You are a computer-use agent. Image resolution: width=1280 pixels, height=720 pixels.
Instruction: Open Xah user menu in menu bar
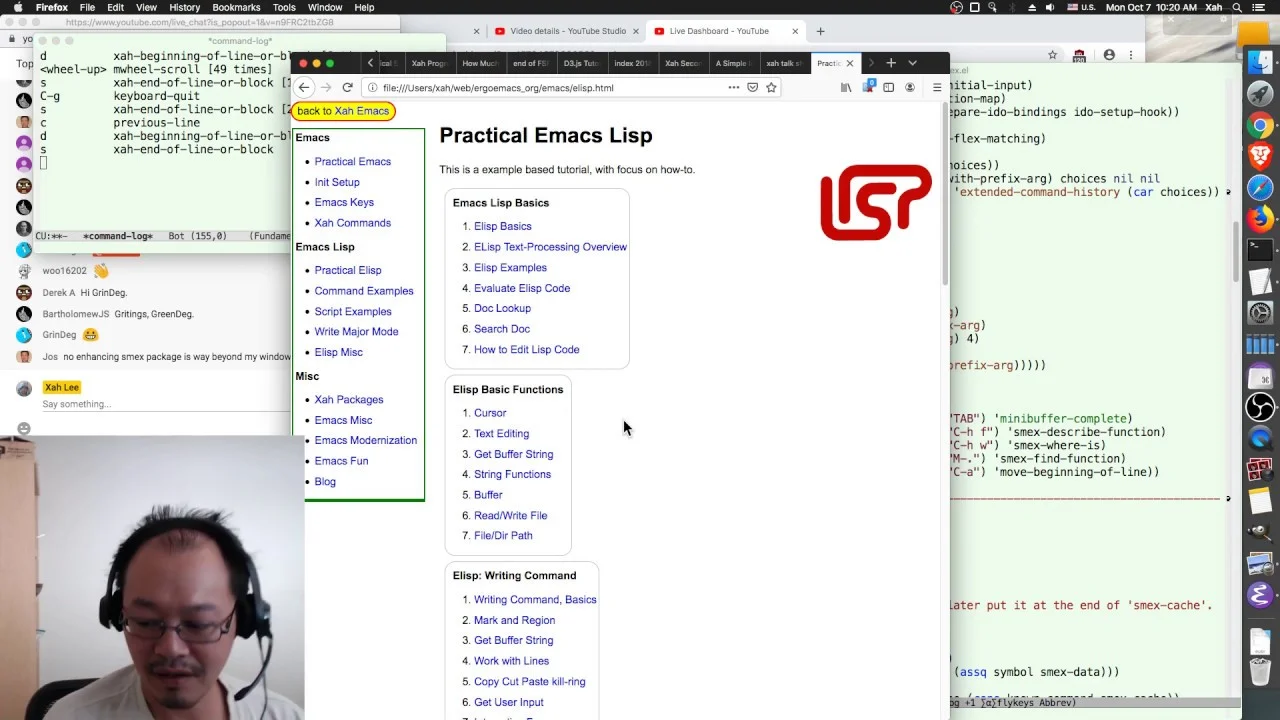tap(1213, 8)
